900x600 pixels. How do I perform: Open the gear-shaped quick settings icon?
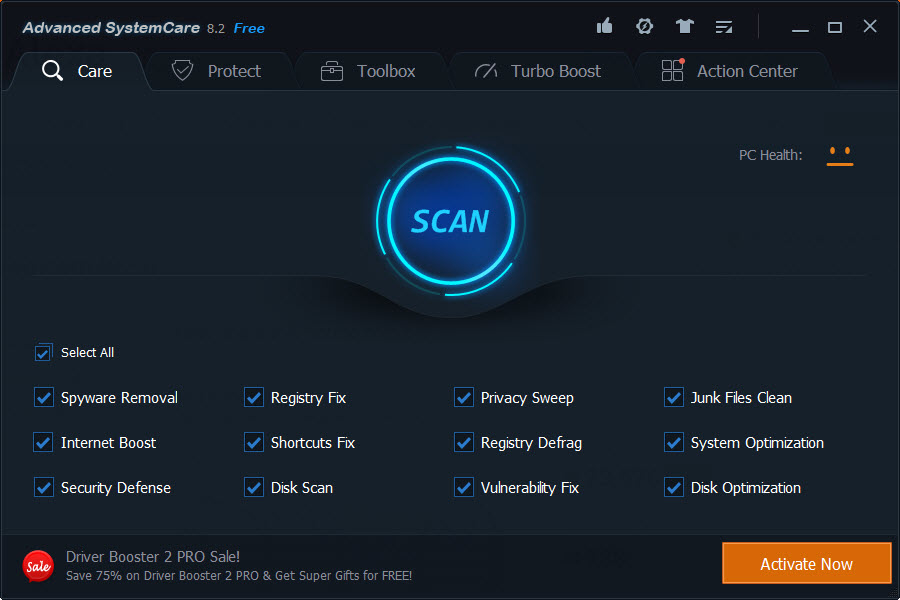pyautogui.click(x=645, y=27)
